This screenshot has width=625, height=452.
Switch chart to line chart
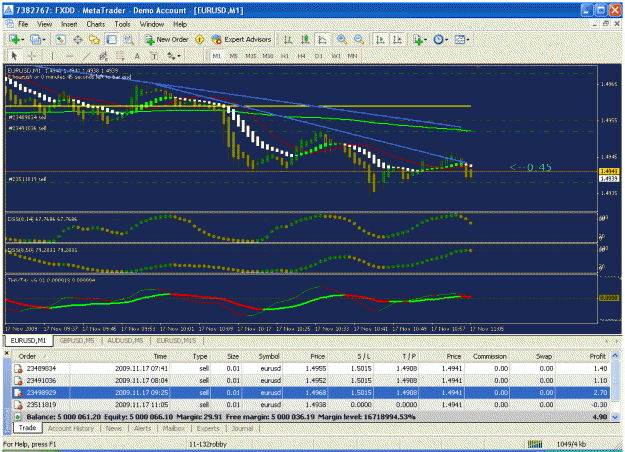pyautogui.click(x=322, y=39)
